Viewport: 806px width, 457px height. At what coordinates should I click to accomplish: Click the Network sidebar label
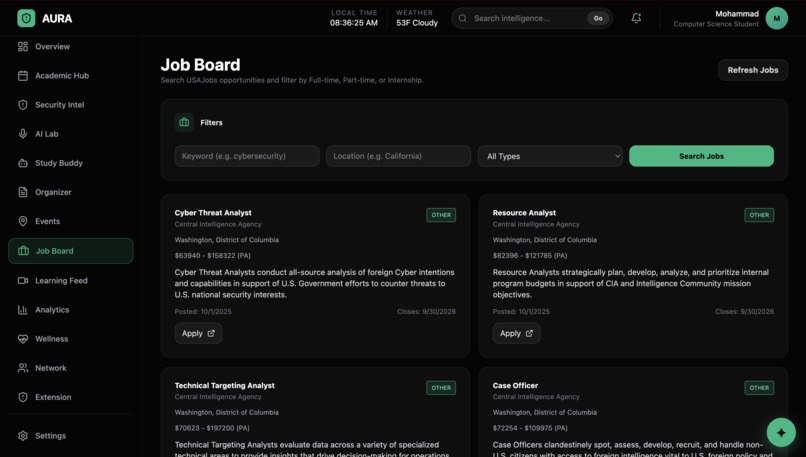50,368
